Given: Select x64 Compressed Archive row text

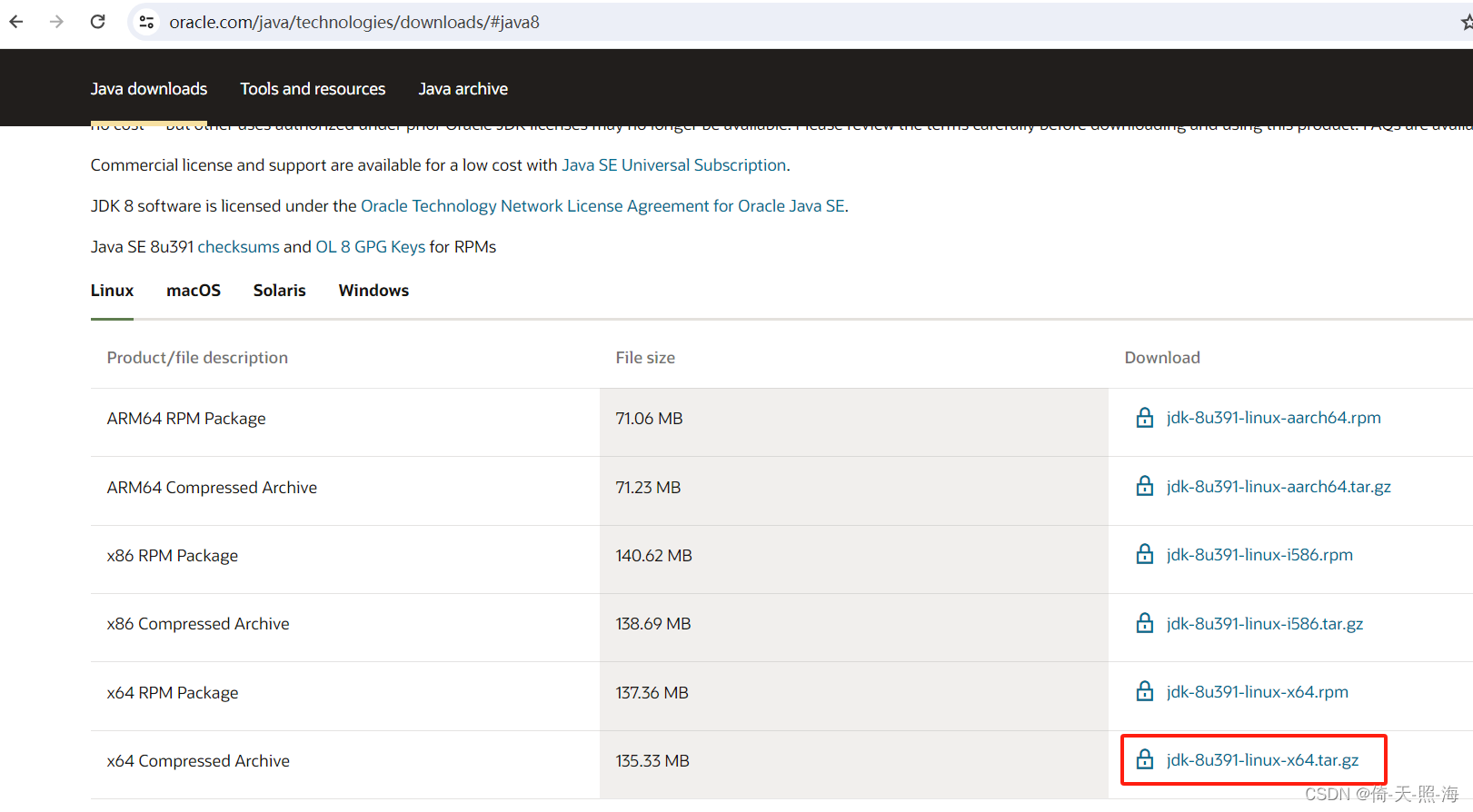Looking at the screenshot, I should pyautogui.click(x=198, y=761).
